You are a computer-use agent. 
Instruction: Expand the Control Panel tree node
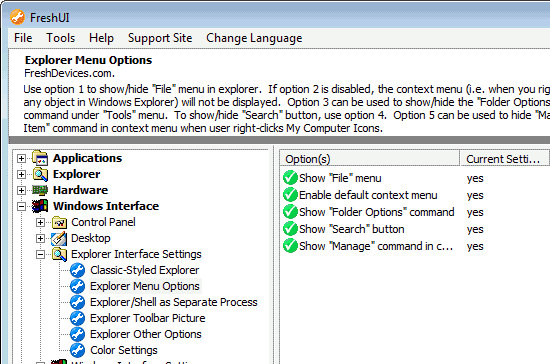pos(40,222)
